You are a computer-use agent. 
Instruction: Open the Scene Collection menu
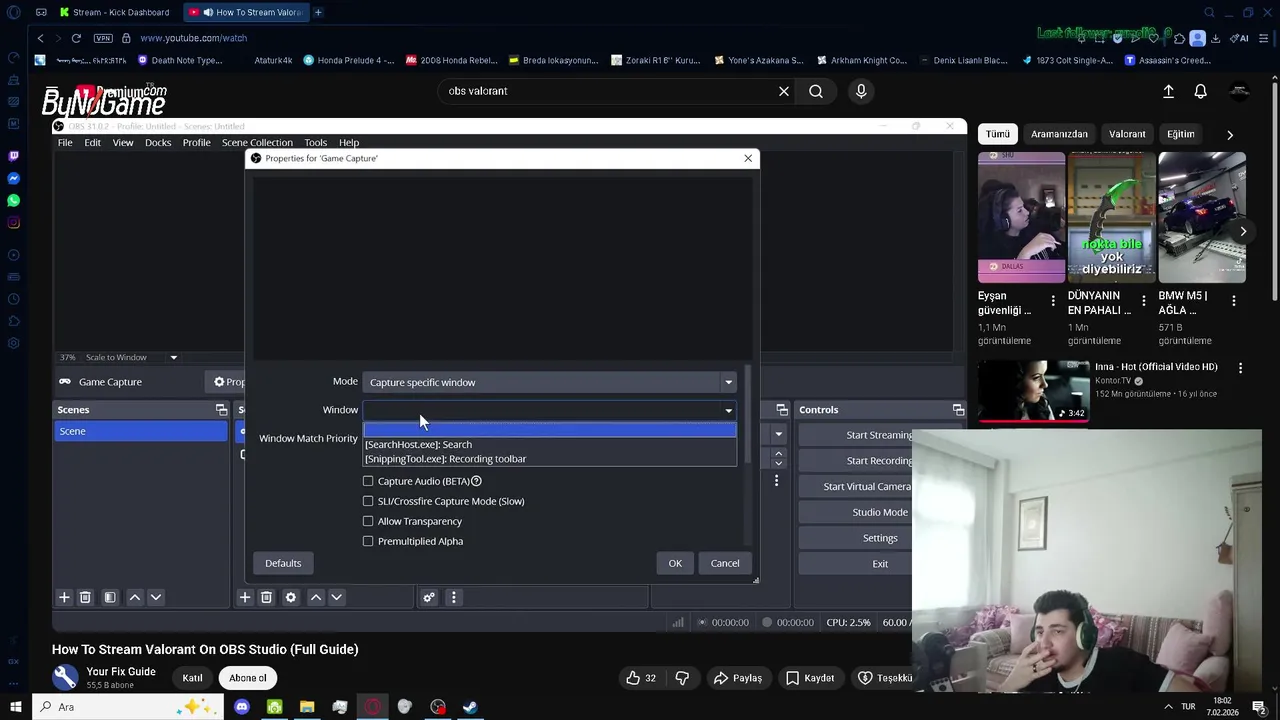[x=257, y=142]
